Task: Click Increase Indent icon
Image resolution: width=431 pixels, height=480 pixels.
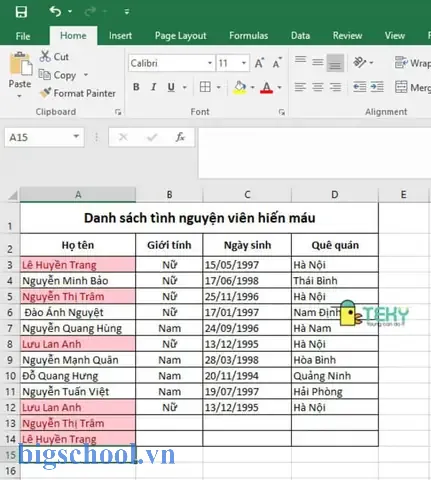Action: pos(377,87)
